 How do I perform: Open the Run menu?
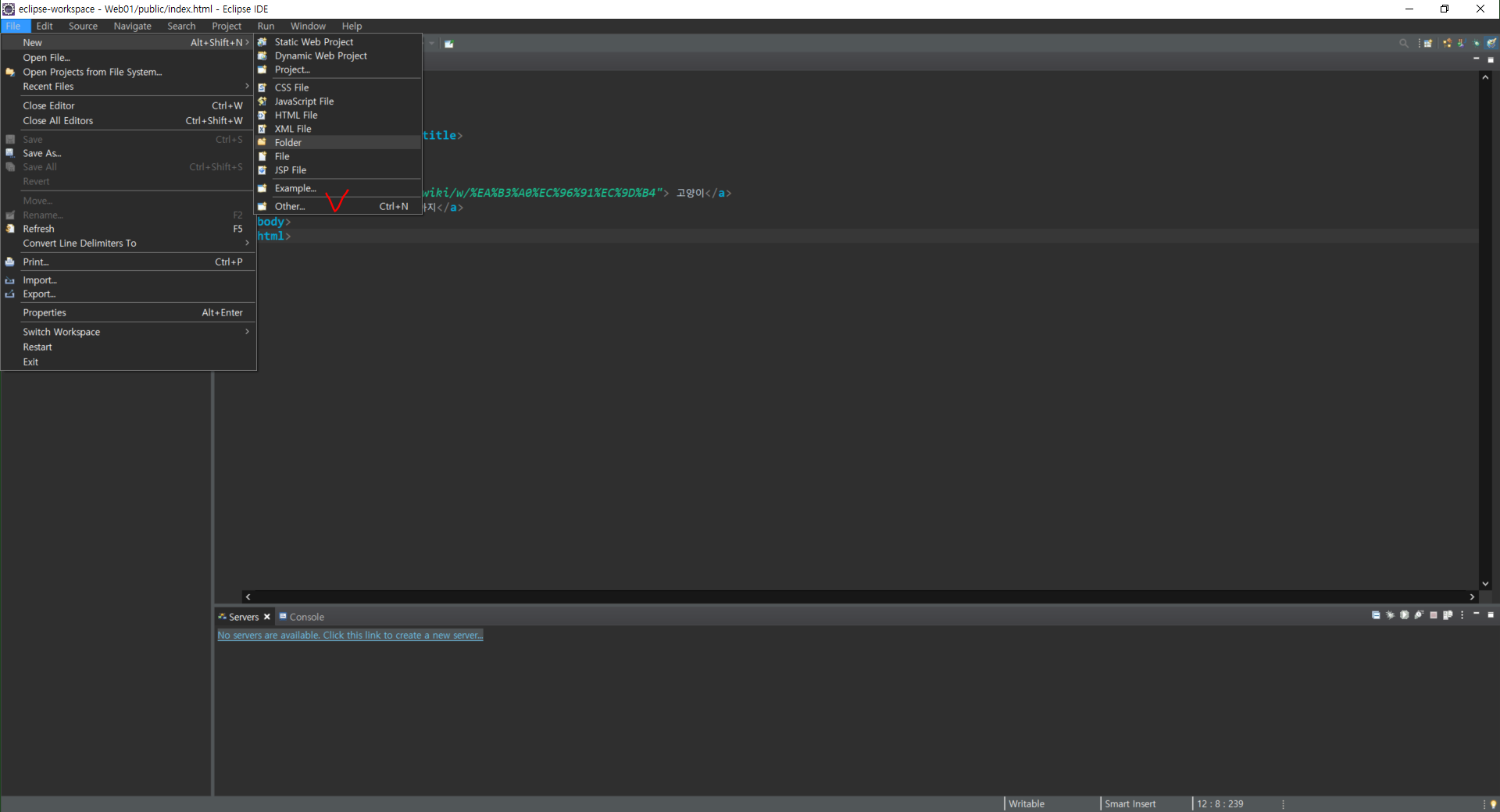point(266,27)
